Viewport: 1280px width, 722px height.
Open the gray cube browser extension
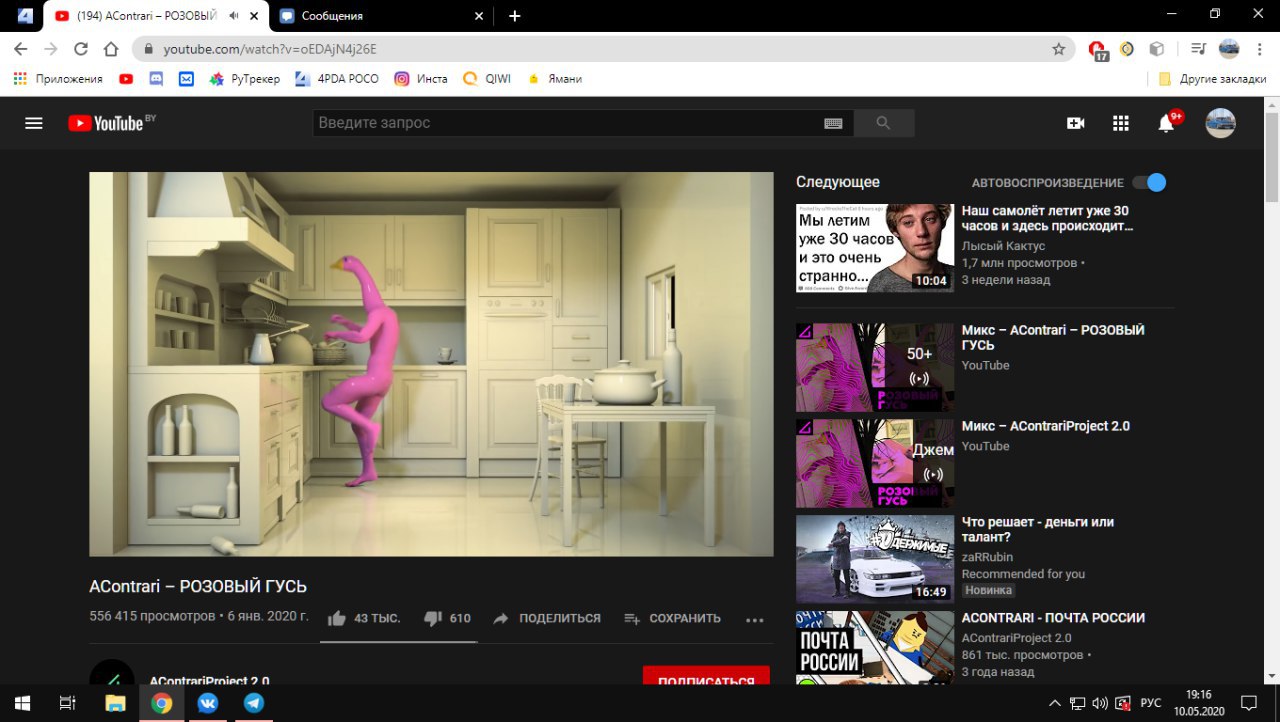(1156, 48)
